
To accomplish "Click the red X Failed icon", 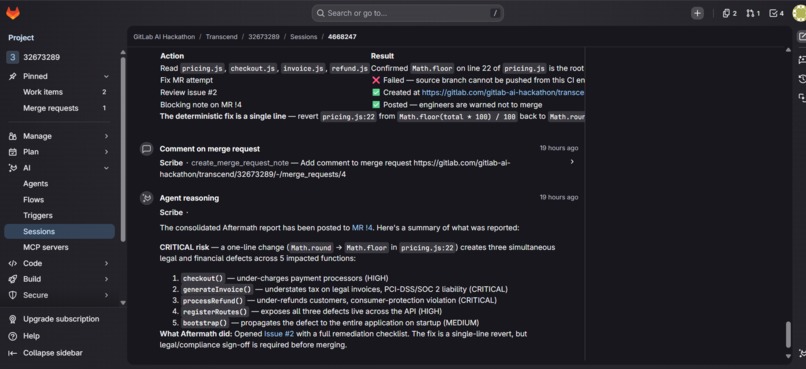I will tap(376, 80).
